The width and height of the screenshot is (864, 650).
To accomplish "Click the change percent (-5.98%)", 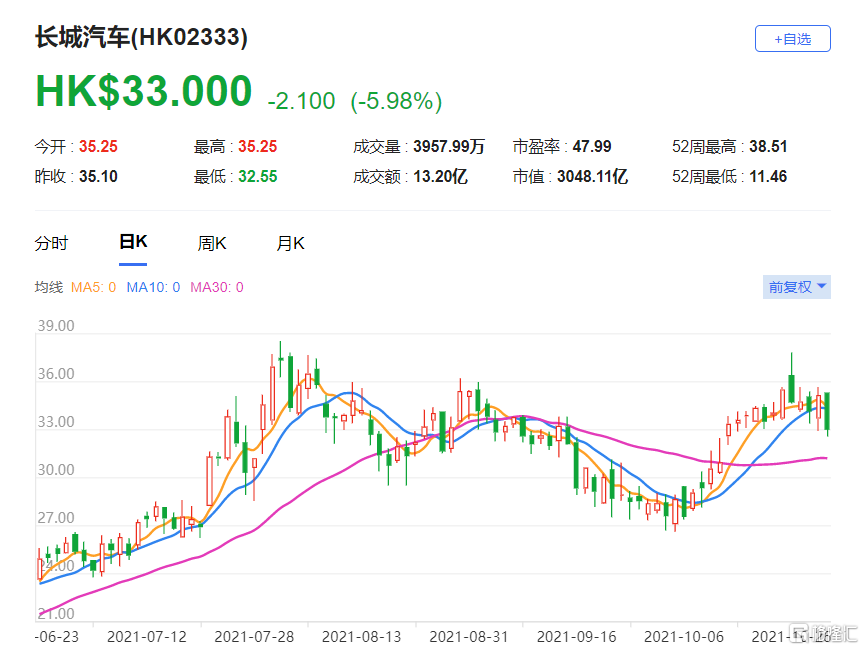I will click(396, 101).
